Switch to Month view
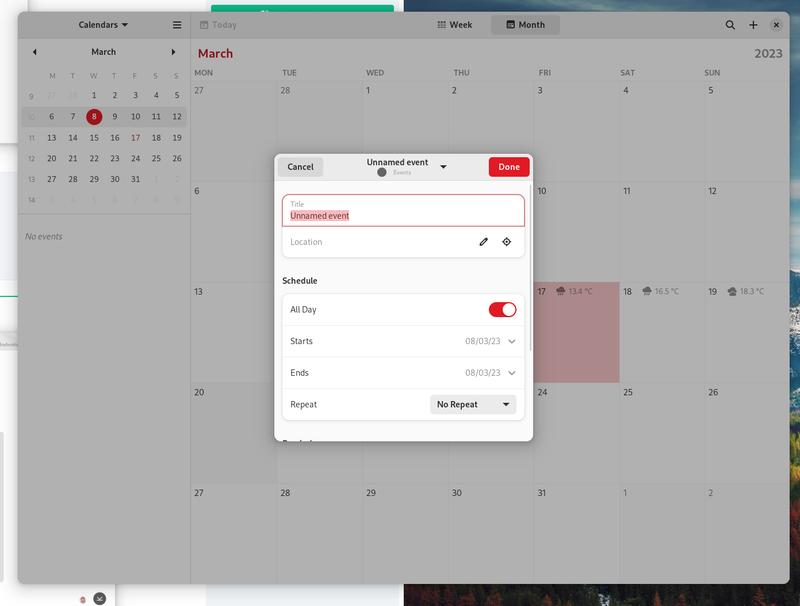 (526, 24)
